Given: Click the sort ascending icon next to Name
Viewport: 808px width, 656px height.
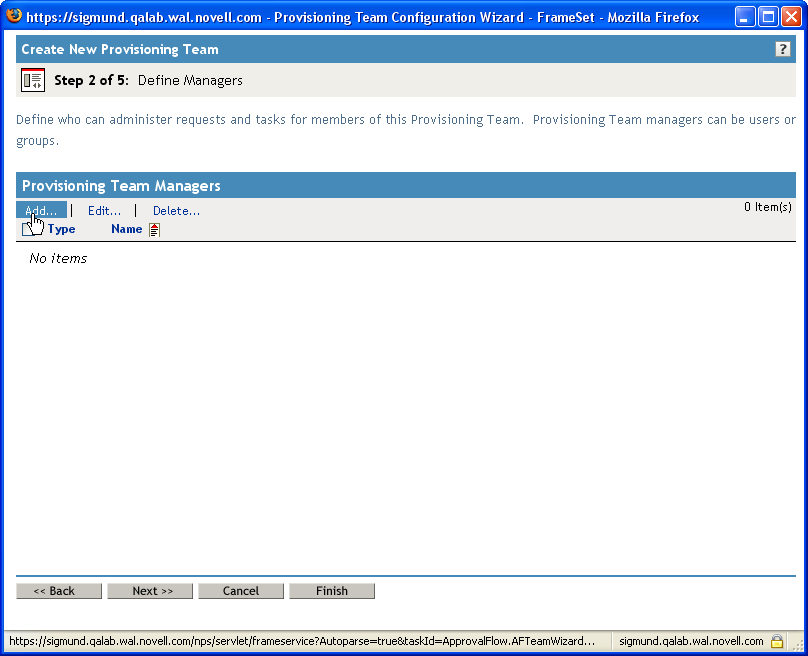Looking at the screenshot, I should [154, 229].
